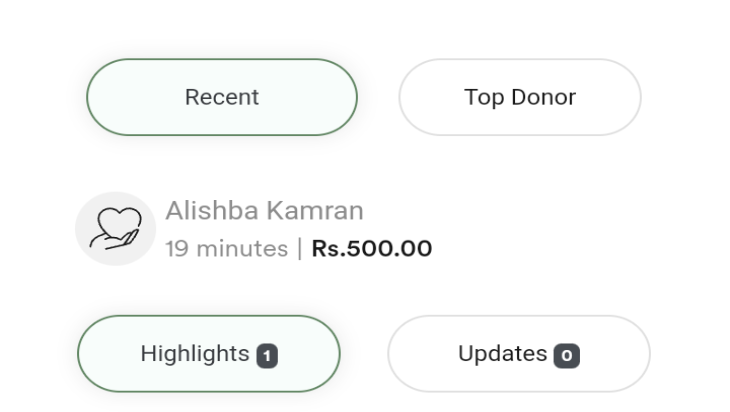Select the Recent donations tab
The height and width of the screenshot is (412, 730).
(x=221, y=97)
